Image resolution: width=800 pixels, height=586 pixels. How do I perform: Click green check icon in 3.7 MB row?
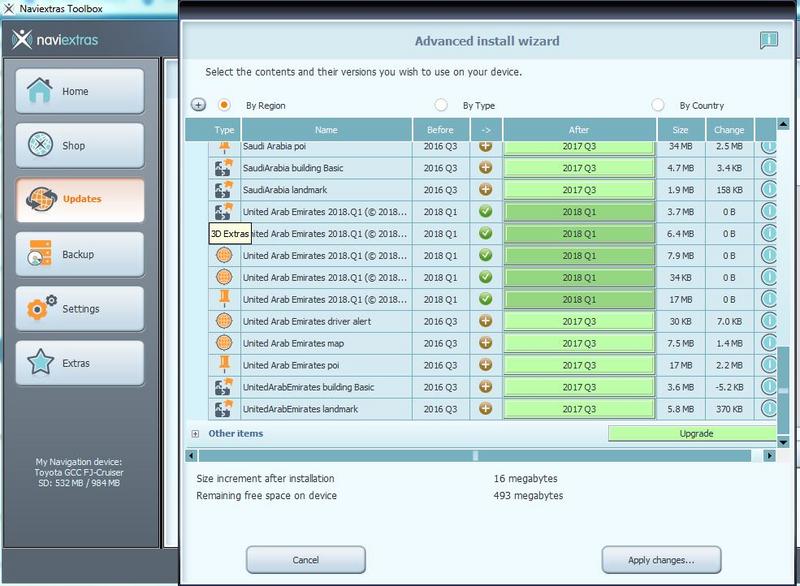(485, 211)
